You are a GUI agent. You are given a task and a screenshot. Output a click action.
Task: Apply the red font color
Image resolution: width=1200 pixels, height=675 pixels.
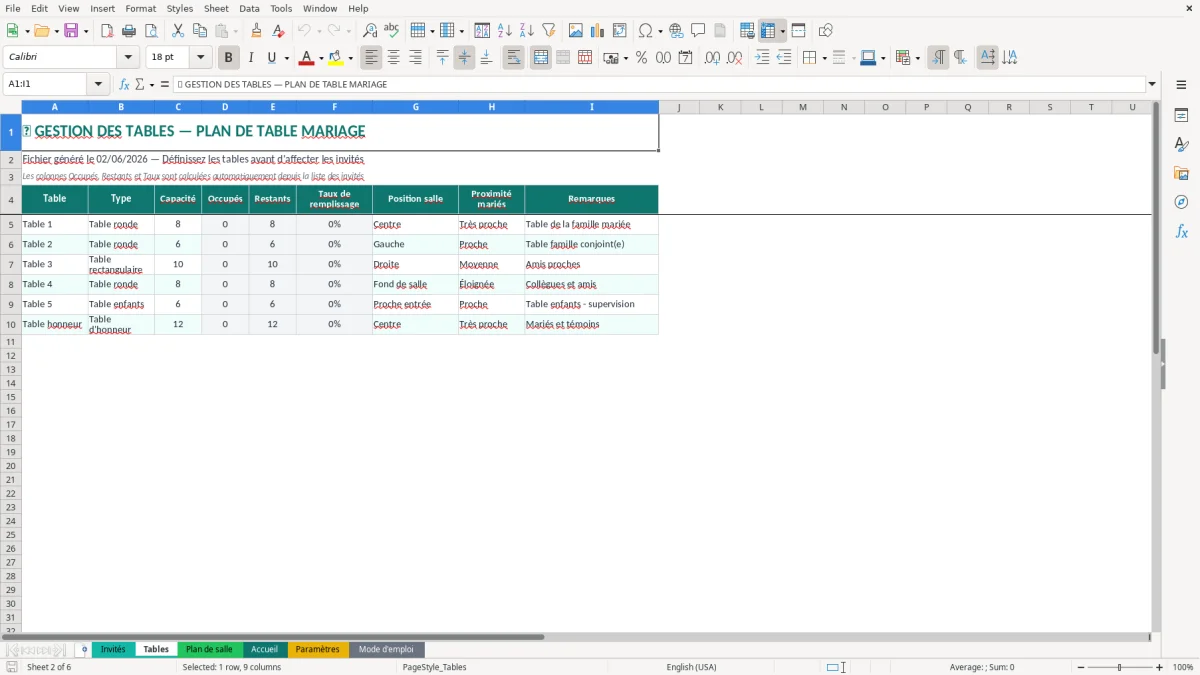(307, 58)
